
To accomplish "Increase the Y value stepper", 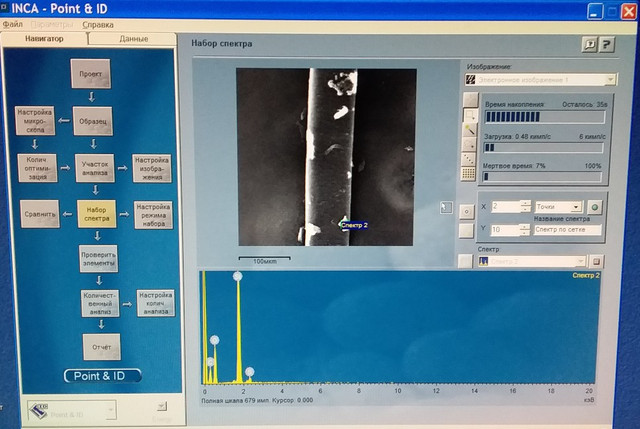I will click(525, 227).
